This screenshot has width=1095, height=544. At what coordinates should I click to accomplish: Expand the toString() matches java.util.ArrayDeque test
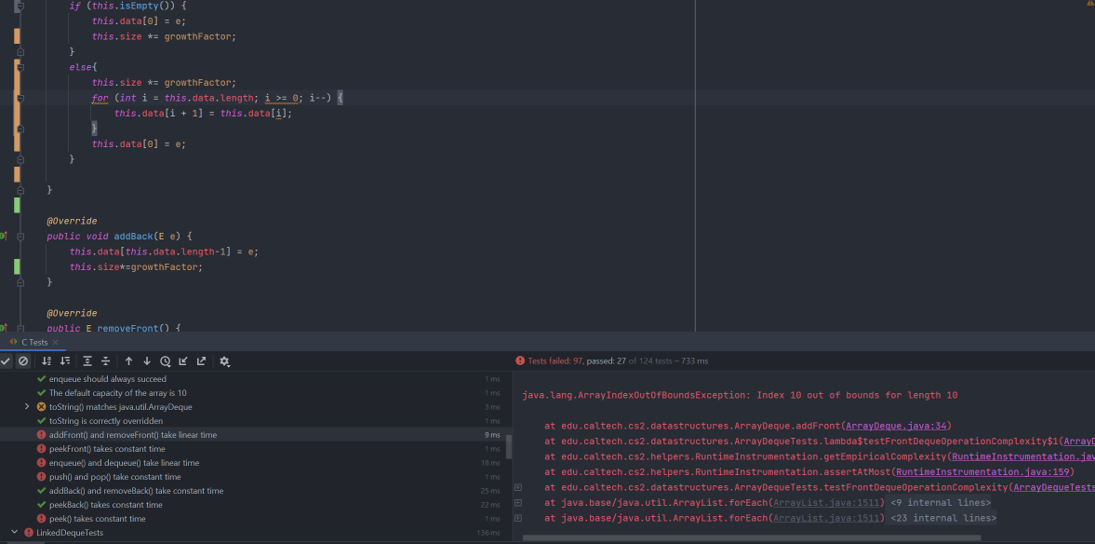point(27,407)
